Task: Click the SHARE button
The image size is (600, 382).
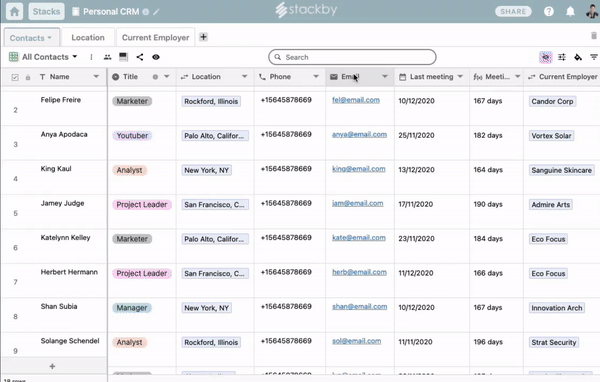Action: [x=513, y=11]
